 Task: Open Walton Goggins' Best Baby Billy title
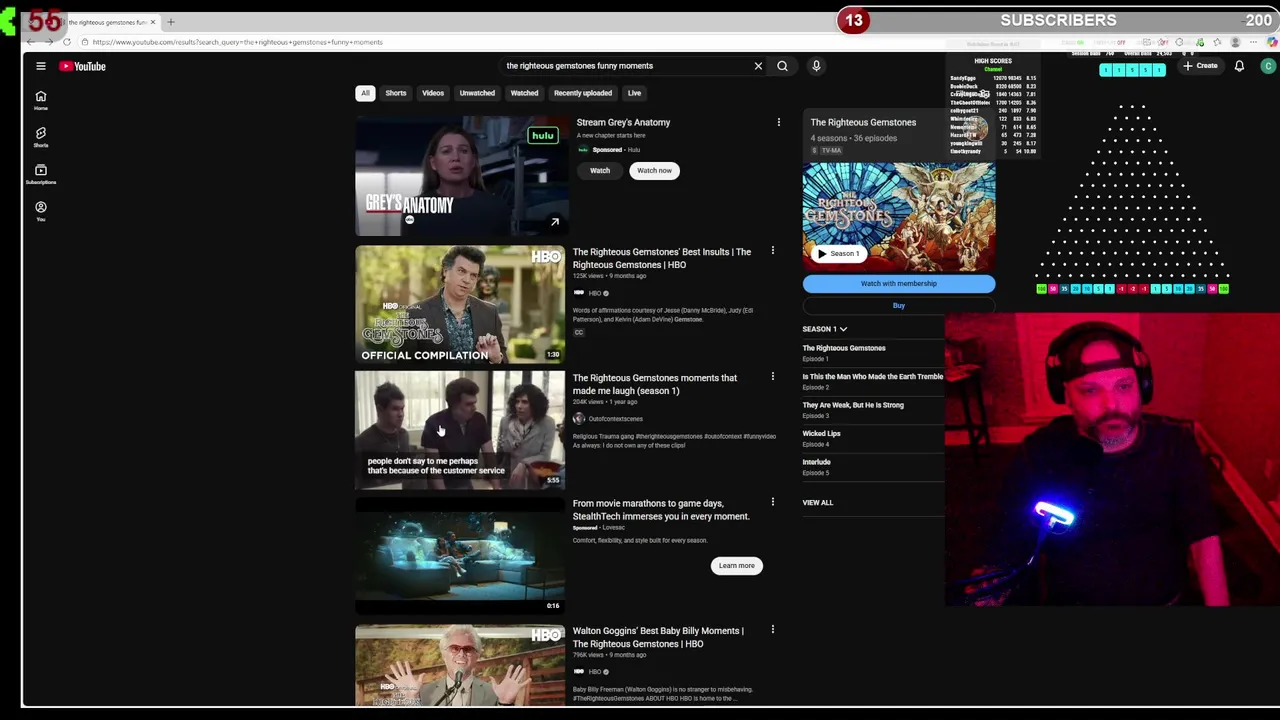pyautogui.click(x=658, y=637)
